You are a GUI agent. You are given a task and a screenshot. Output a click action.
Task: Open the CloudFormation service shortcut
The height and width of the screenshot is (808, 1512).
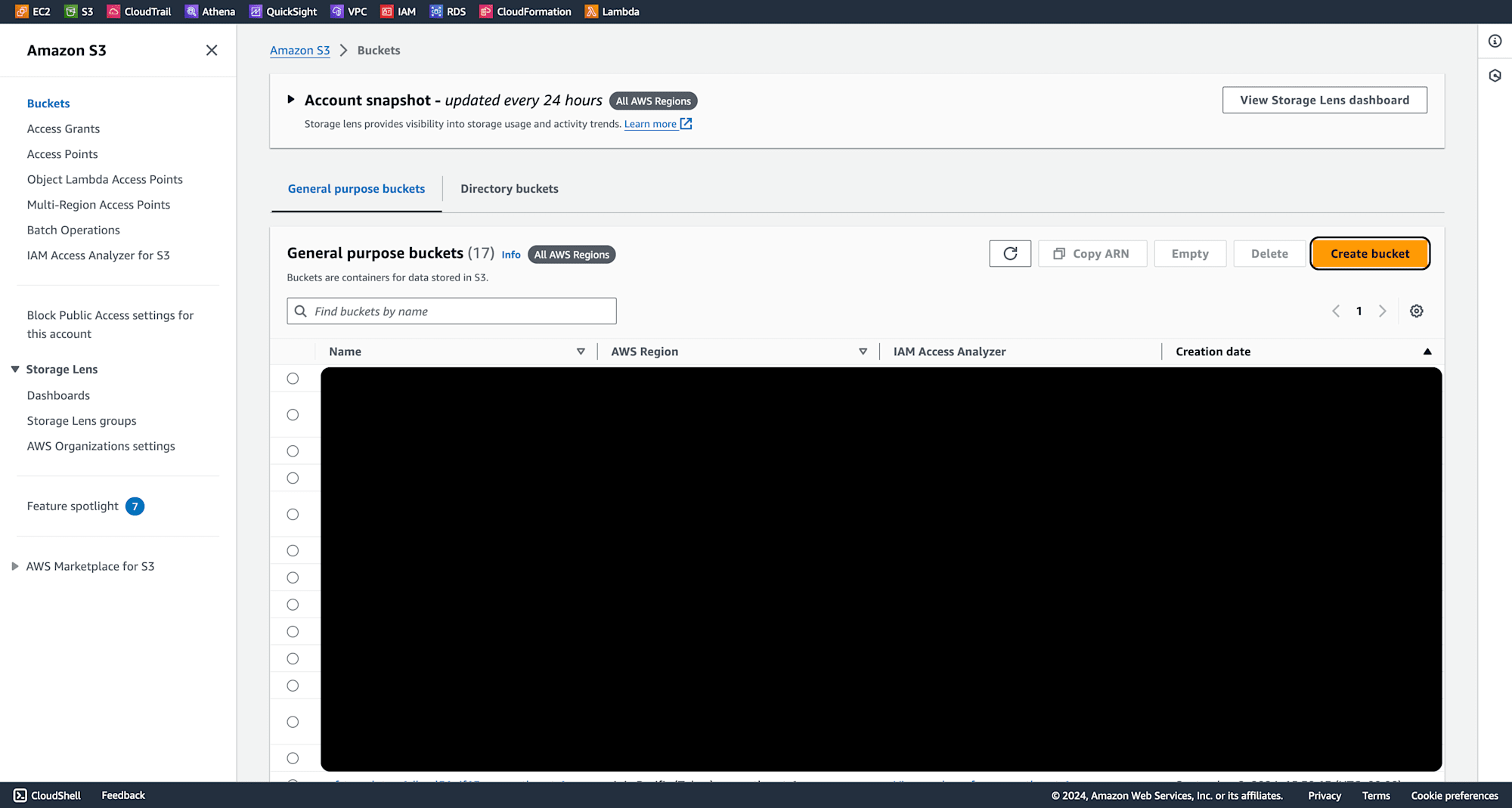pos(525,11)
